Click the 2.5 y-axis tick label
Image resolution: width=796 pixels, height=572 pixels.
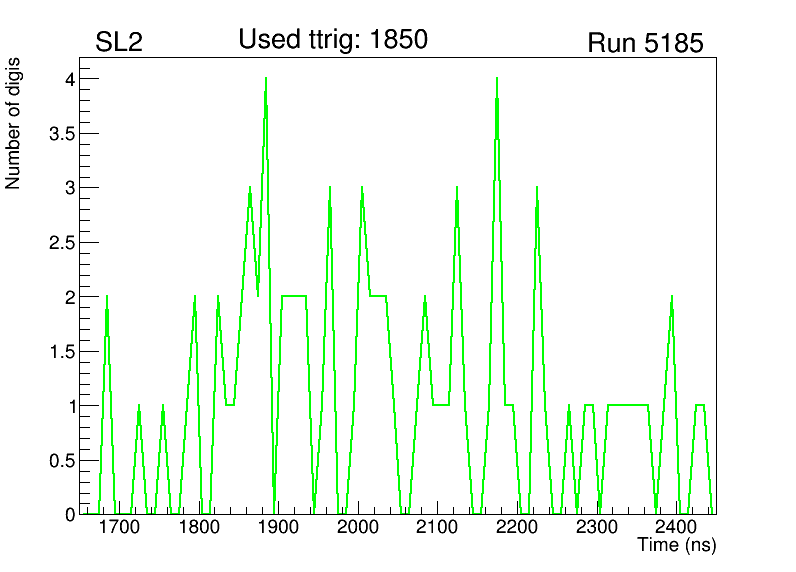click(x=62, y=242)
